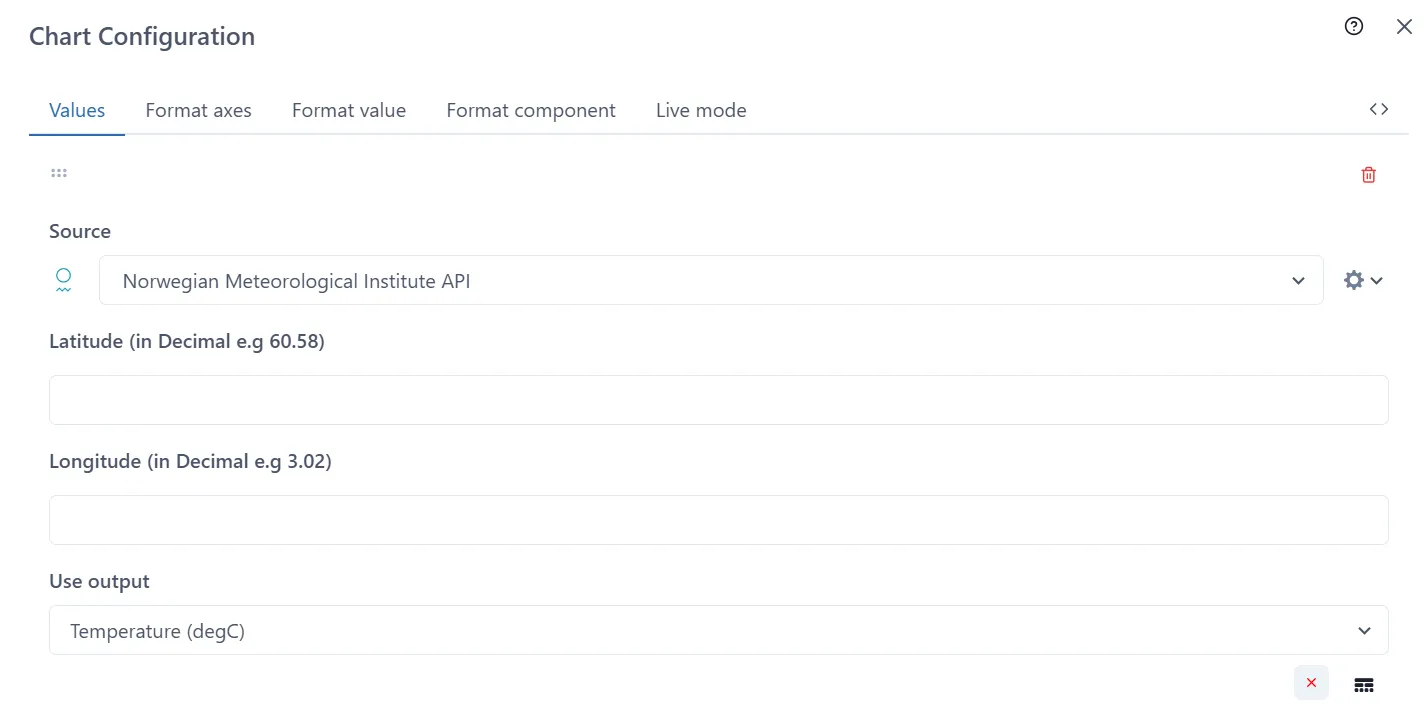
Task: Delete this data source using the trash icon
Action: 1368,174
